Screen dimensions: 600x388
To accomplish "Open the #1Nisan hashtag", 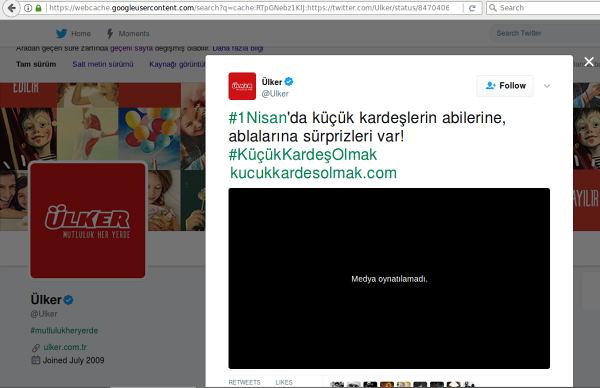I will 258,118.
